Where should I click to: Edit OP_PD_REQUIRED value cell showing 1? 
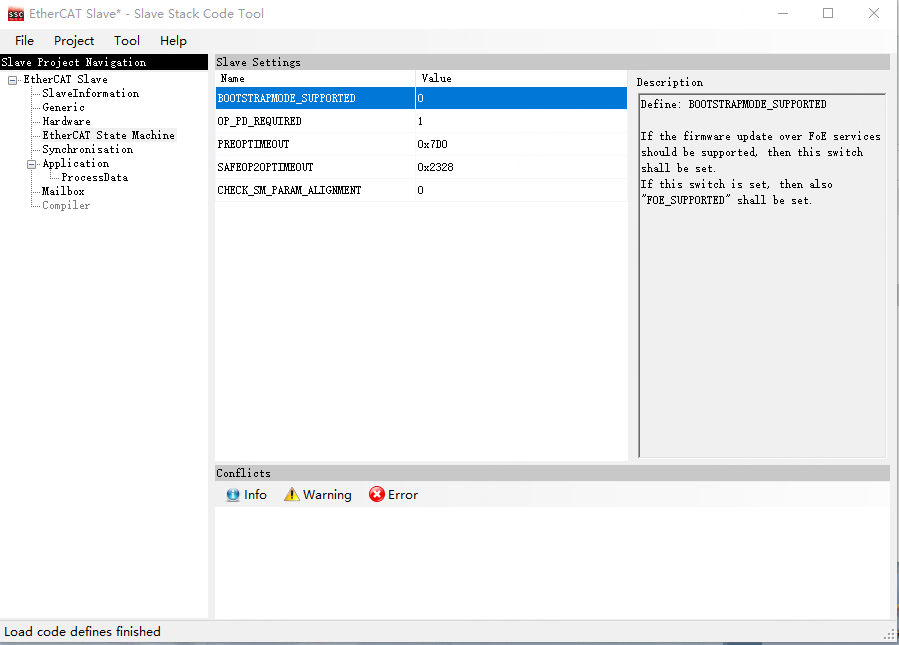[x=521, y=121]
